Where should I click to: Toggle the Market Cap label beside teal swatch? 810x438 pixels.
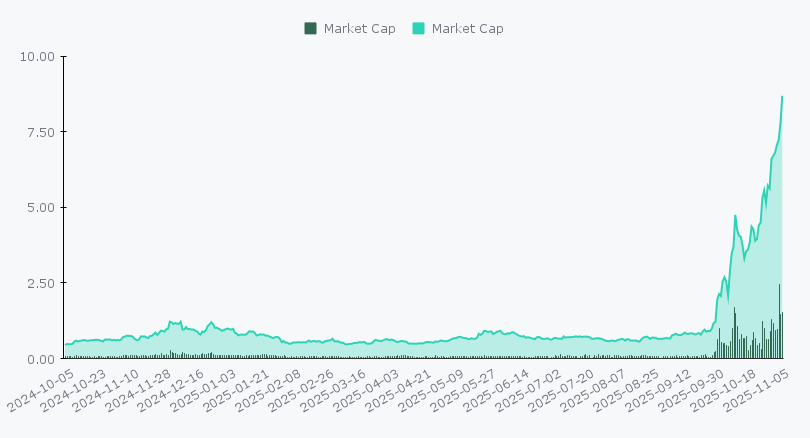(x=468, y=28)
